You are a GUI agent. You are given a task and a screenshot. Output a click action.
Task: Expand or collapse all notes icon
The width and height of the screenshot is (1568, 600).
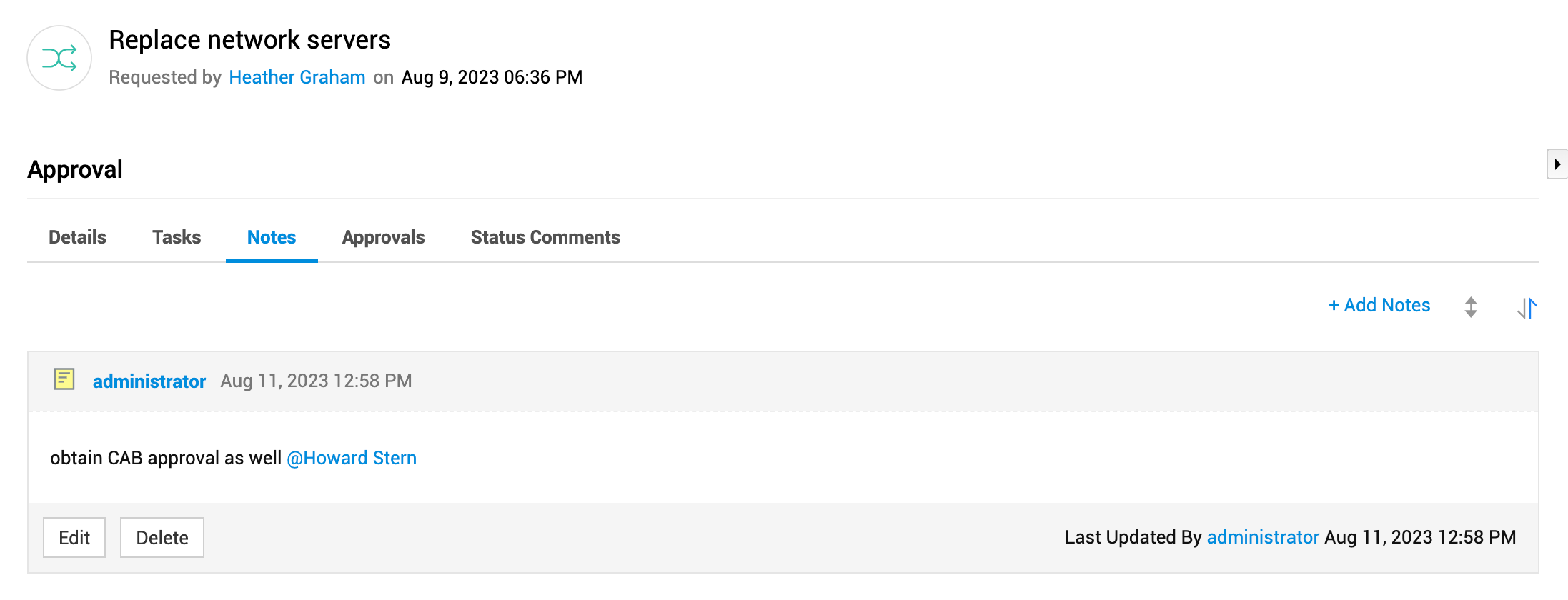tap(1470, 307)
